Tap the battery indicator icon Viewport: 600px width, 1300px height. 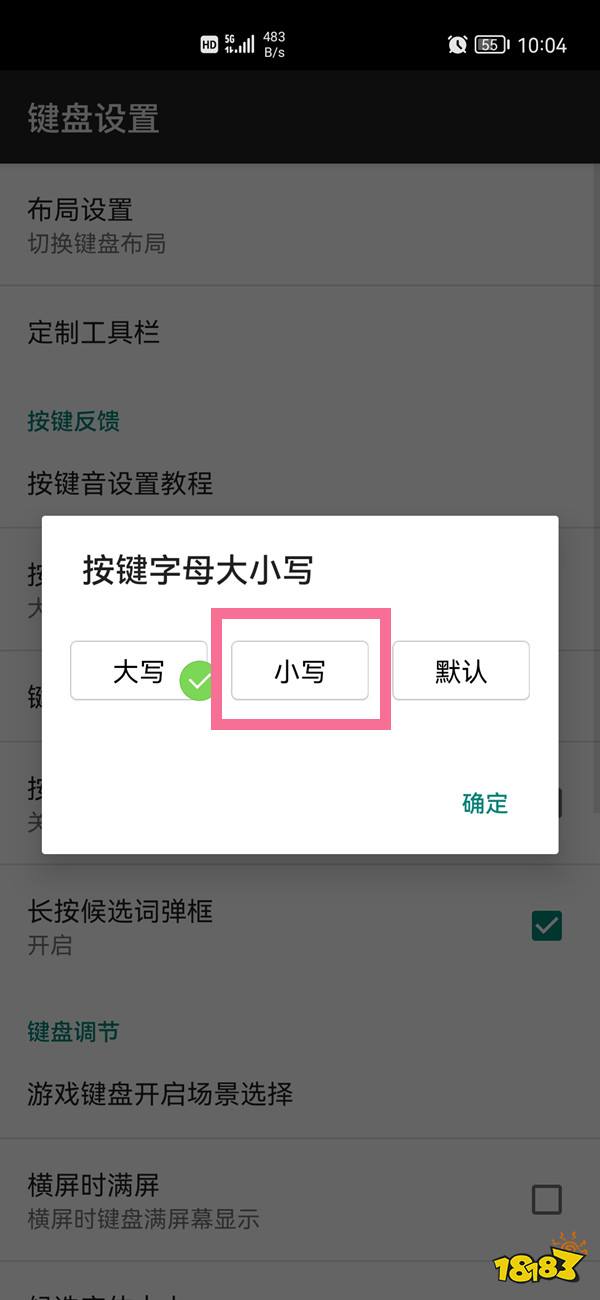[x=492, y=44]
